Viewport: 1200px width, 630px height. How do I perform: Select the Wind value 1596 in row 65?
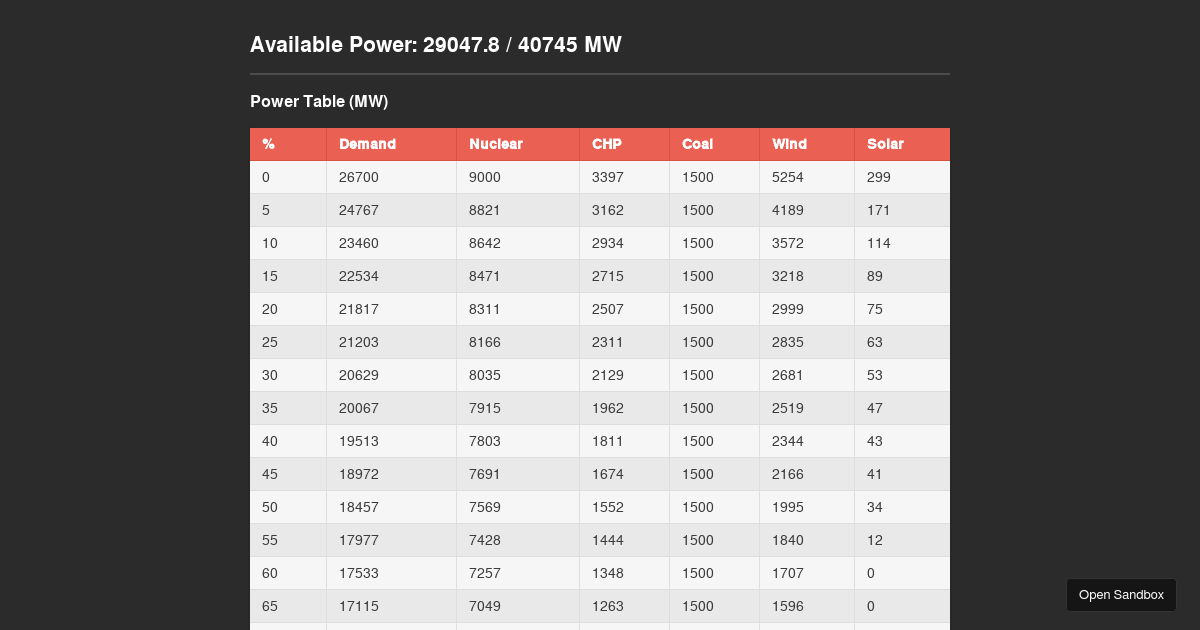click(787, 606)
